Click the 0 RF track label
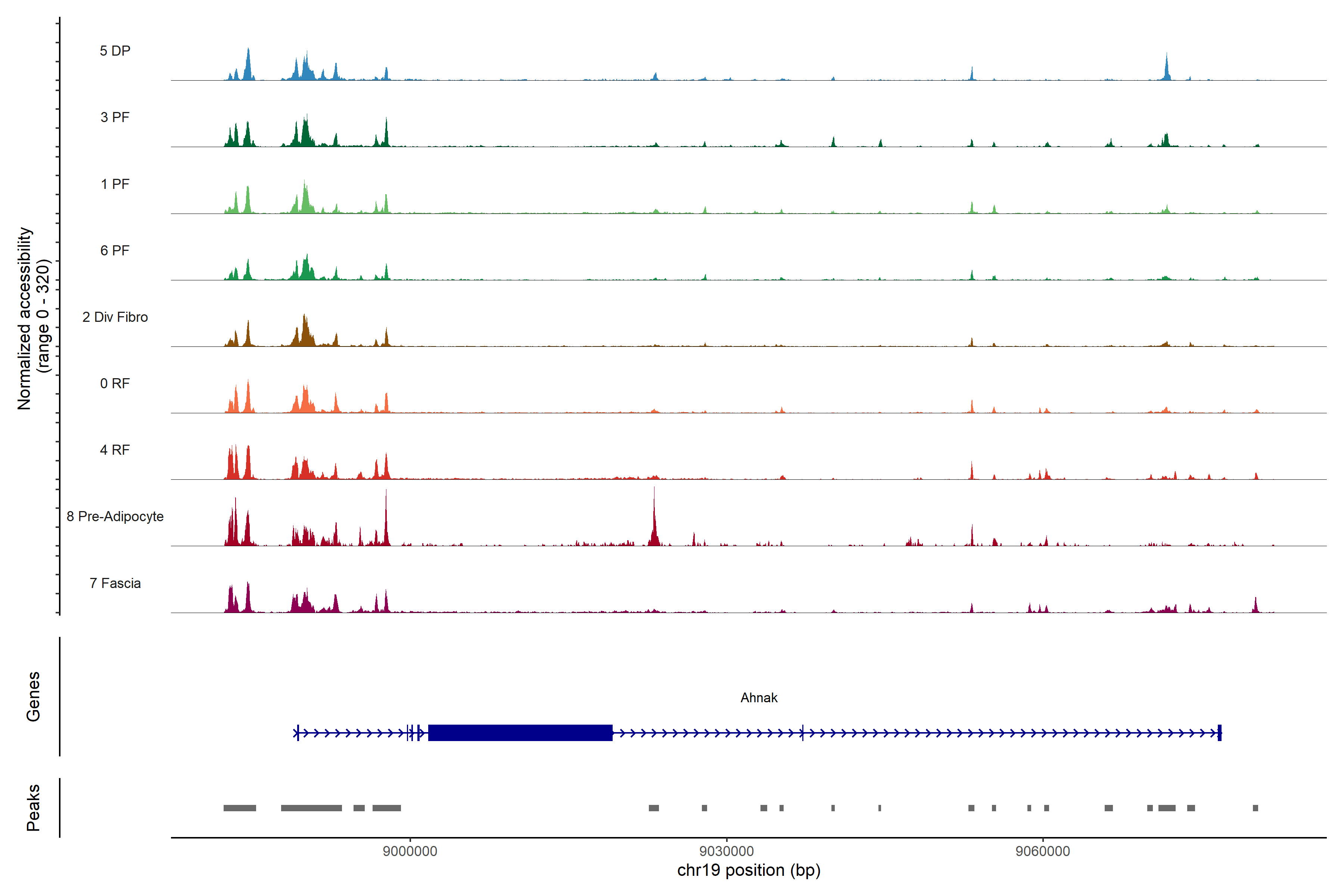This screenshot has width=1344, height=896. (115, 383)
